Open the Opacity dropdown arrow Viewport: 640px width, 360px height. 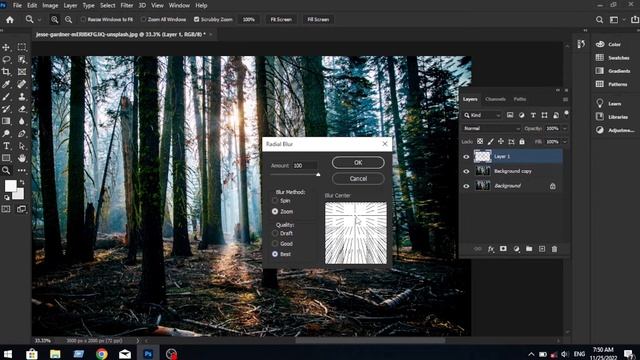tap(565, 129)
